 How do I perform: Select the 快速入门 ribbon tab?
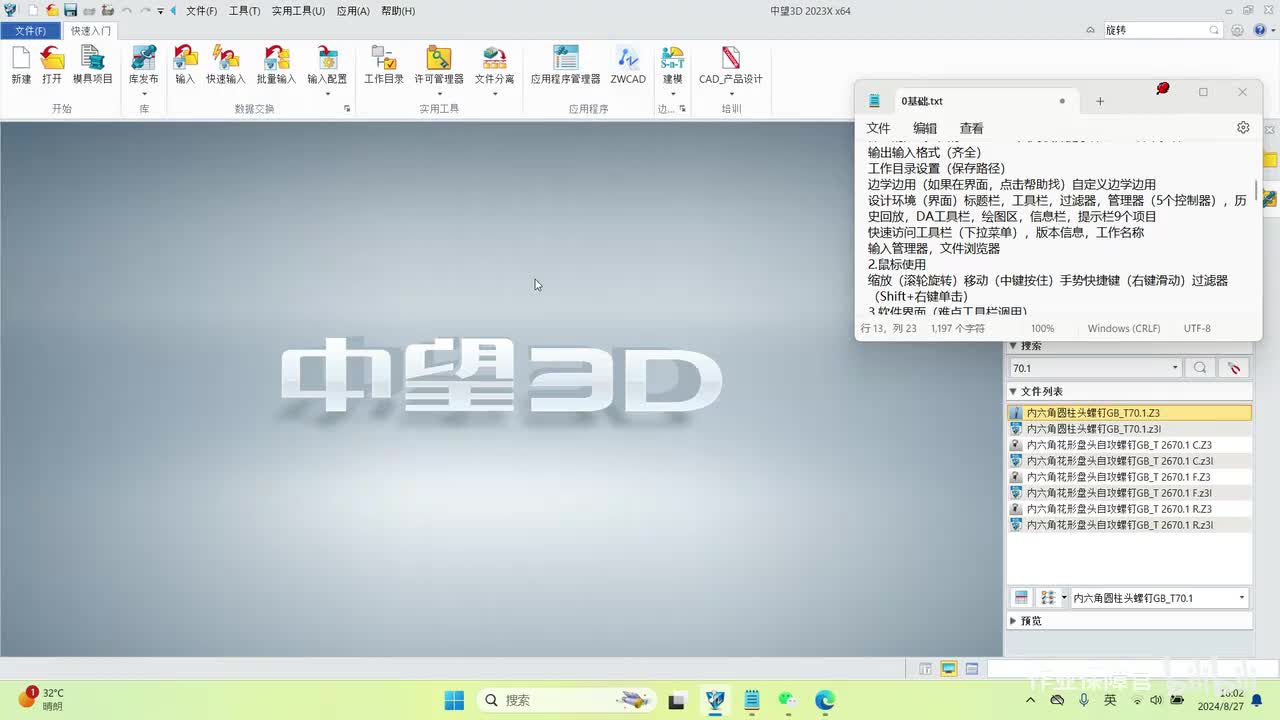[x=91, y=31]
